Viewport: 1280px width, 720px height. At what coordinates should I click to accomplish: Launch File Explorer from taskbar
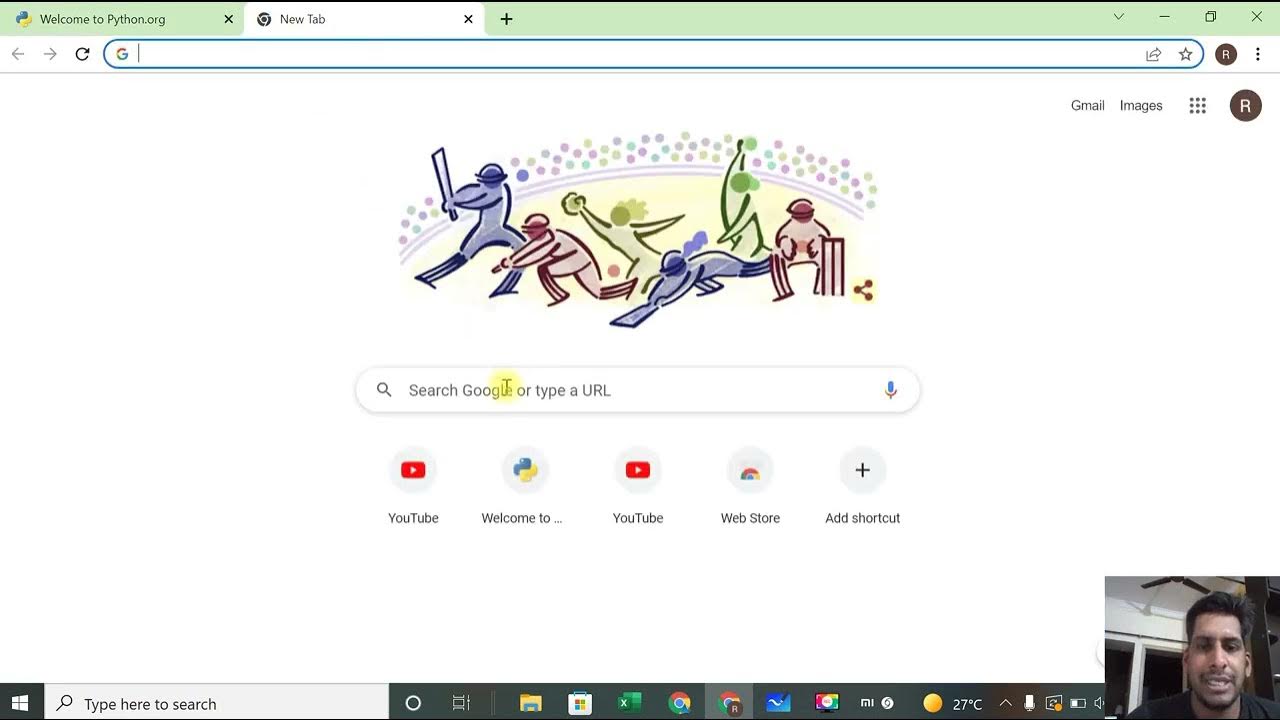coord(531,703)
